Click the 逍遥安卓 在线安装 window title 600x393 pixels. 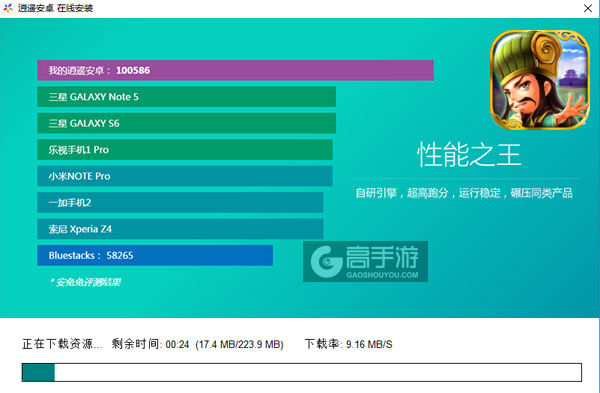click(x=55, y=8)
